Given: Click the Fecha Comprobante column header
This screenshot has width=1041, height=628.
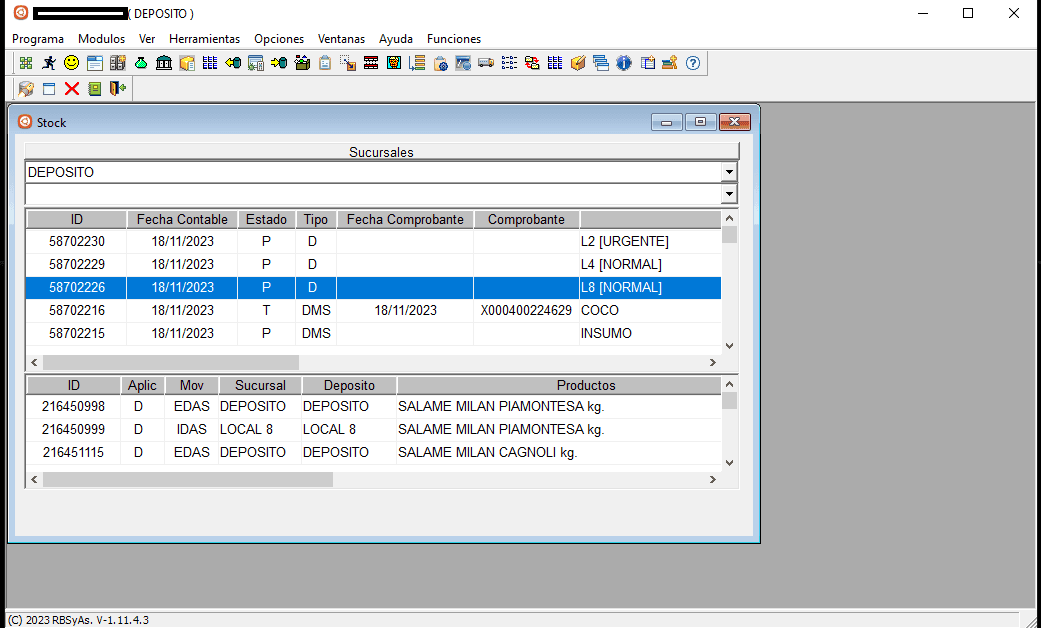Looking at the screenshot, I should (x=405, y=219).
